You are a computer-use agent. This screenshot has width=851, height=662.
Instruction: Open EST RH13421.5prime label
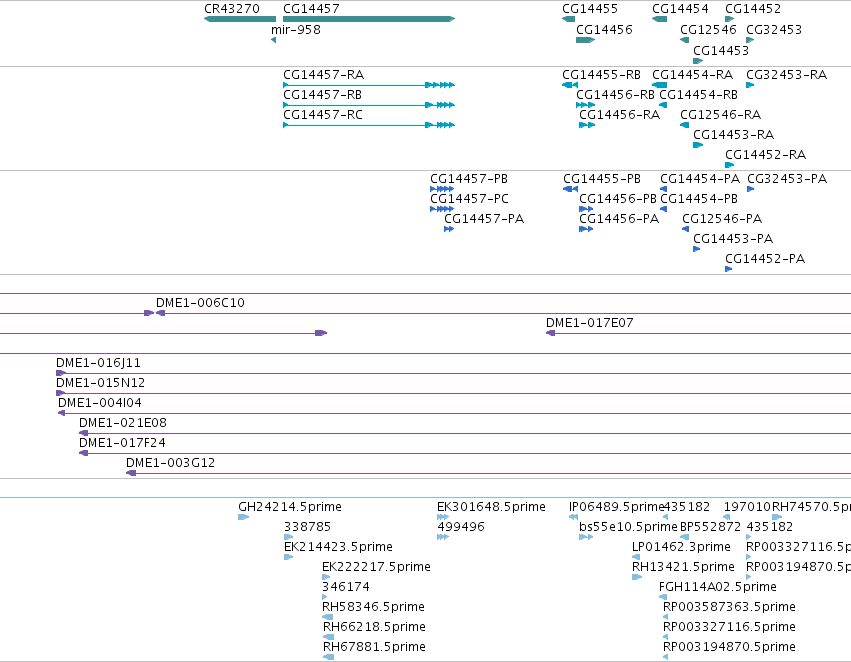(683, 567)
